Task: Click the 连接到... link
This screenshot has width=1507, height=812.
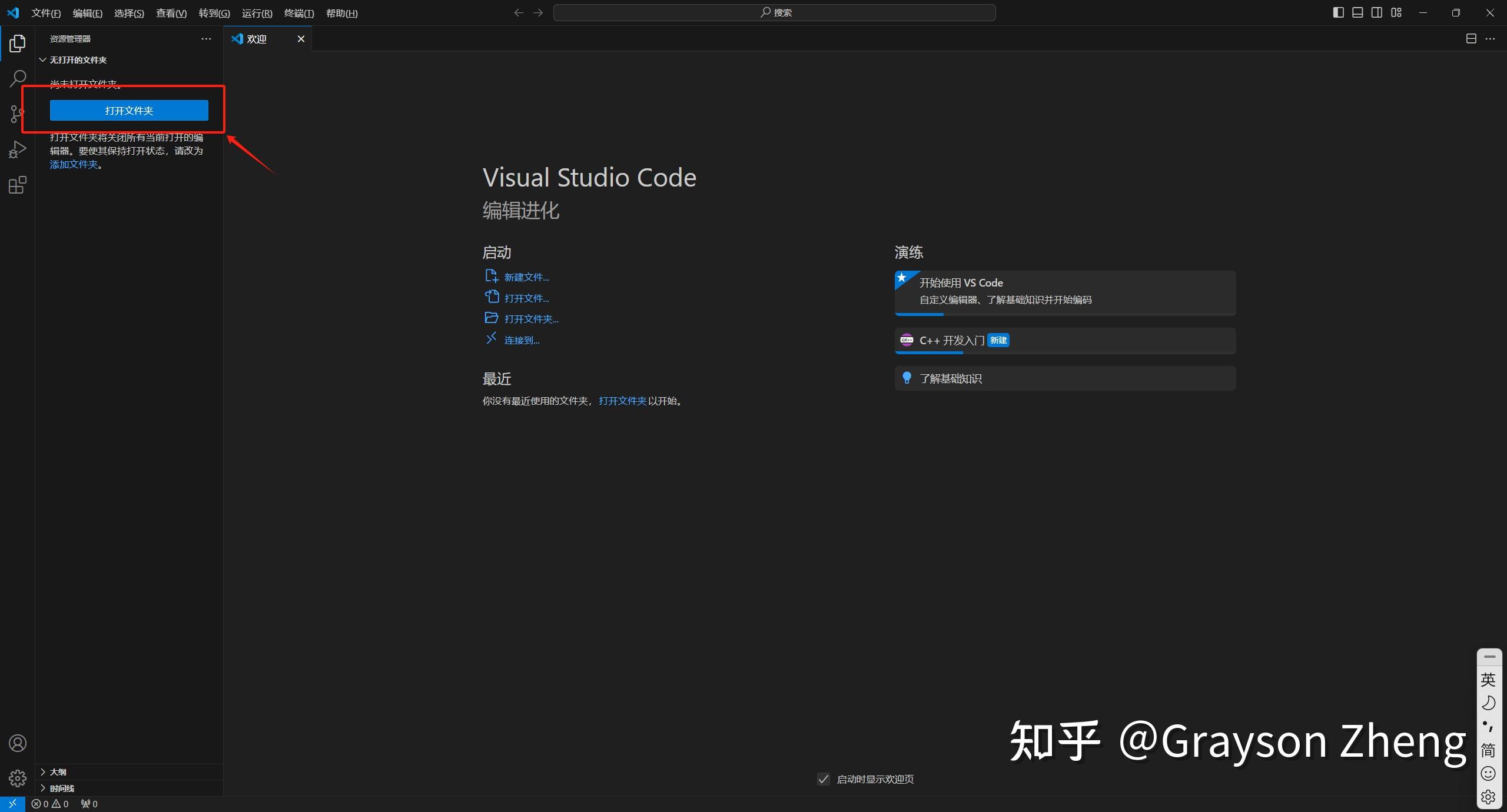Action: (522, 340)
